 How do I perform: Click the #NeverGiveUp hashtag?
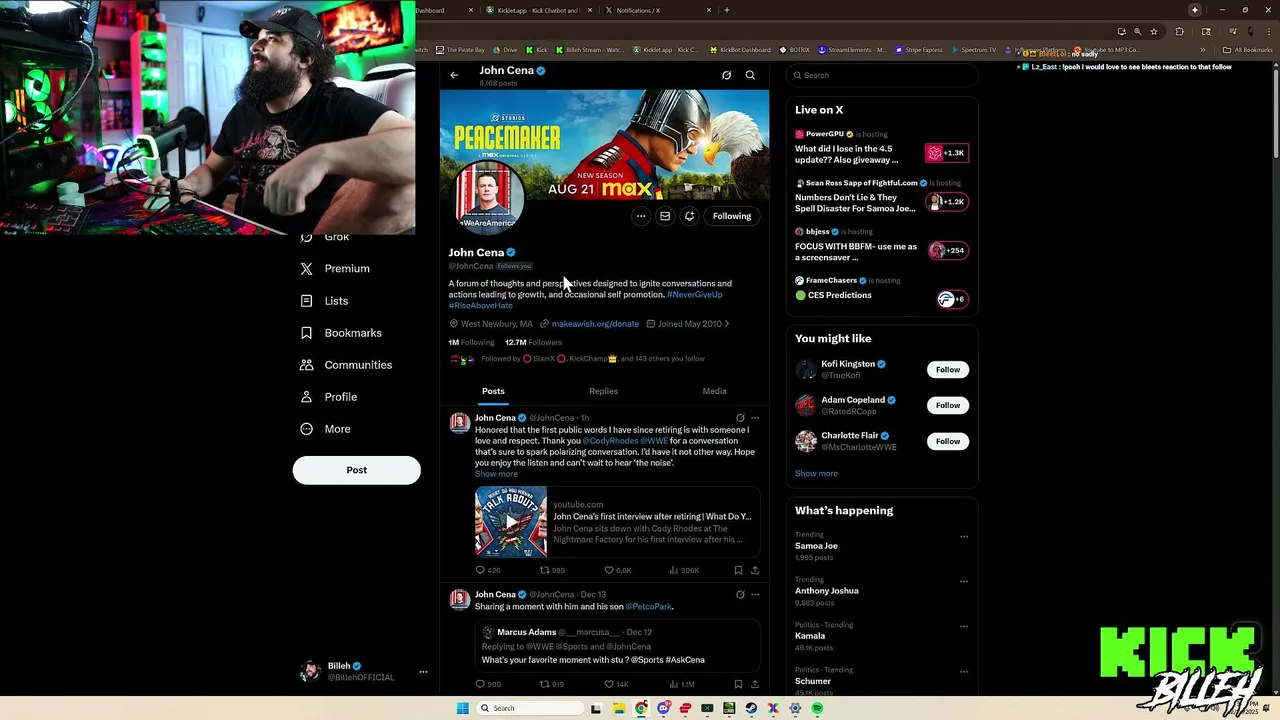tap(694, 295)
